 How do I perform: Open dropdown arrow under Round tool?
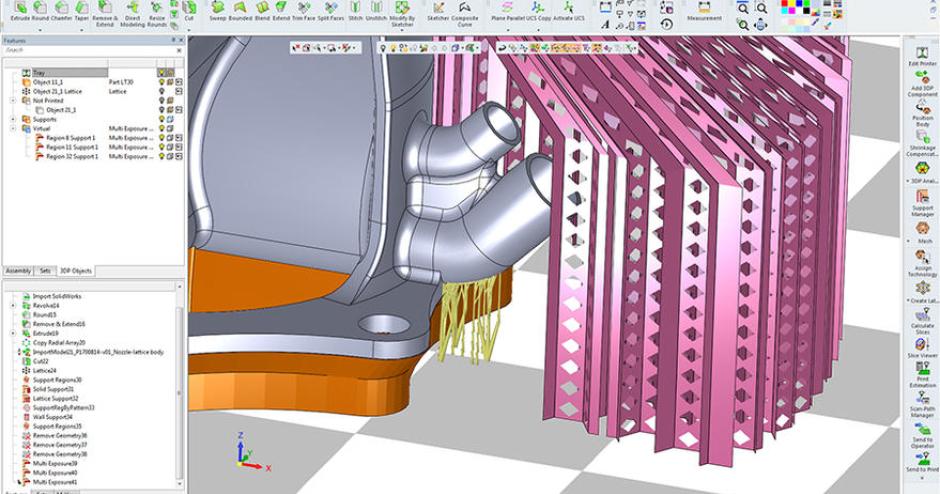tap(40, 28)
